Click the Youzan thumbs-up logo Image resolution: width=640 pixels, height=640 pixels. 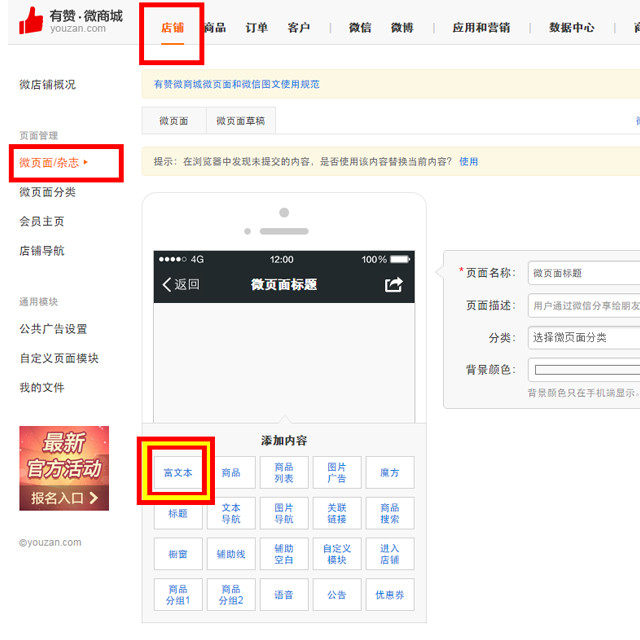click(31, 20)
